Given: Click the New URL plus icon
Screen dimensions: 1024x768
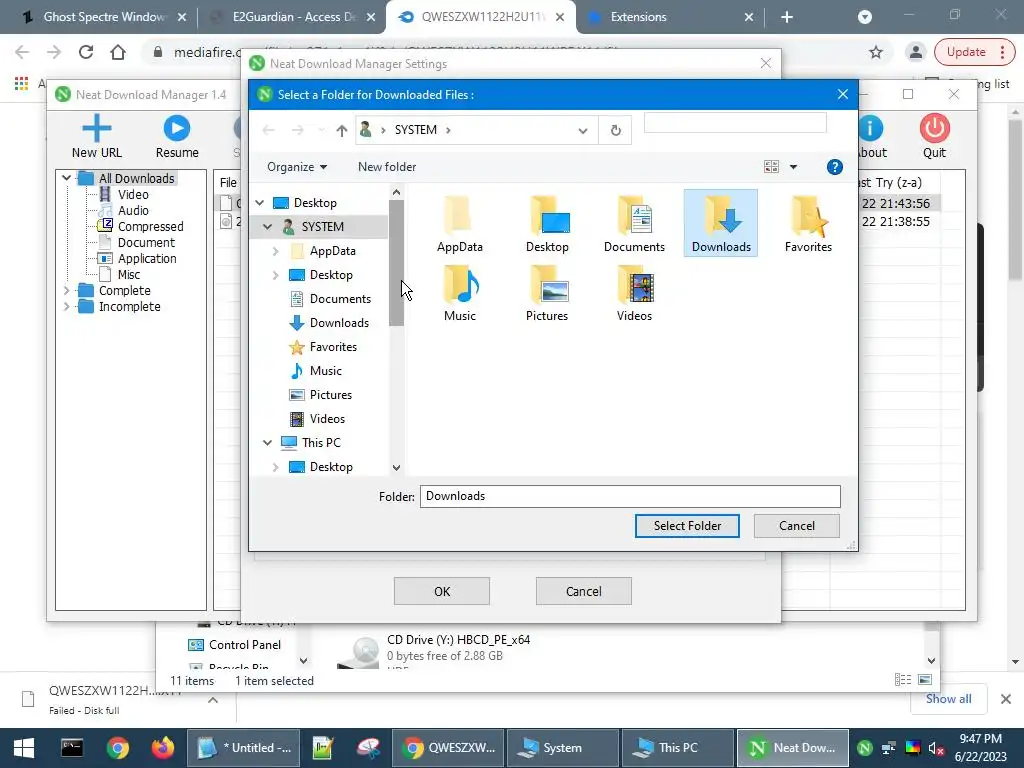Looking at the screenshot, I should click(x=97, y=128).
